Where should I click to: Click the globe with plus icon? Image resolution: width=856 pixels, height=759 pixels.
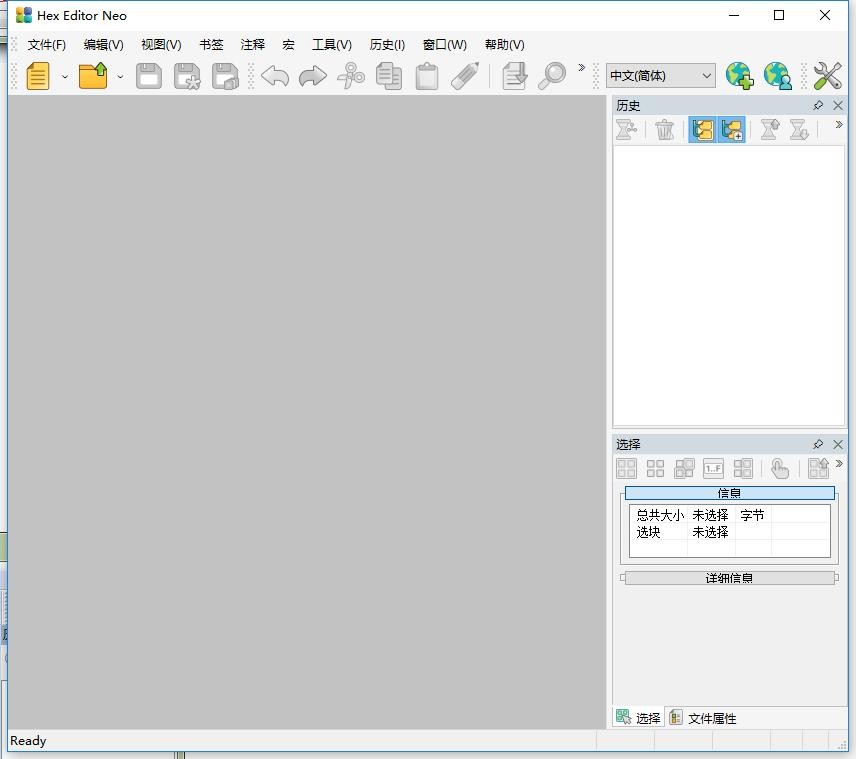coord(740,75)
